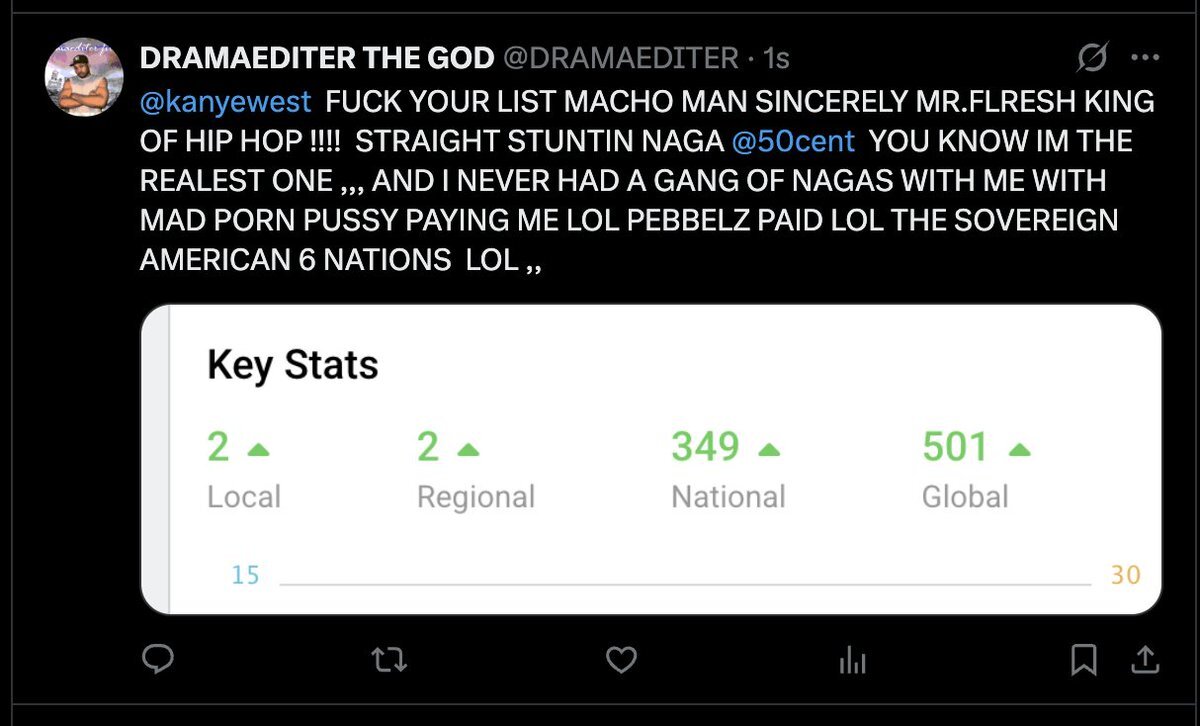Screen dimensions: 1200x726
Task: Bookmark this tweet
Action: coord(1084,659)
